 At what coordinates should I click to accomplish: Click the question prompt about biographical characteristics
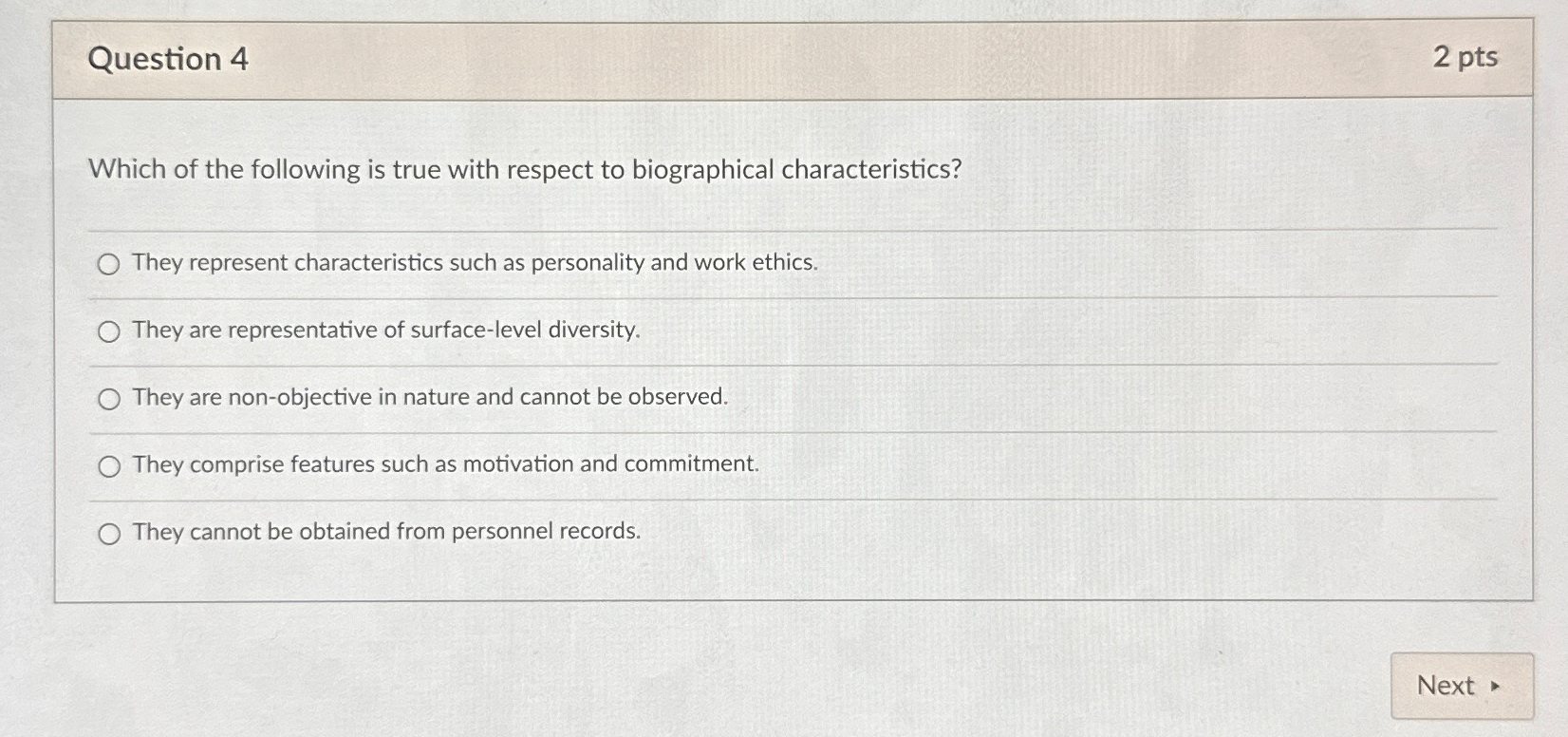523,170
